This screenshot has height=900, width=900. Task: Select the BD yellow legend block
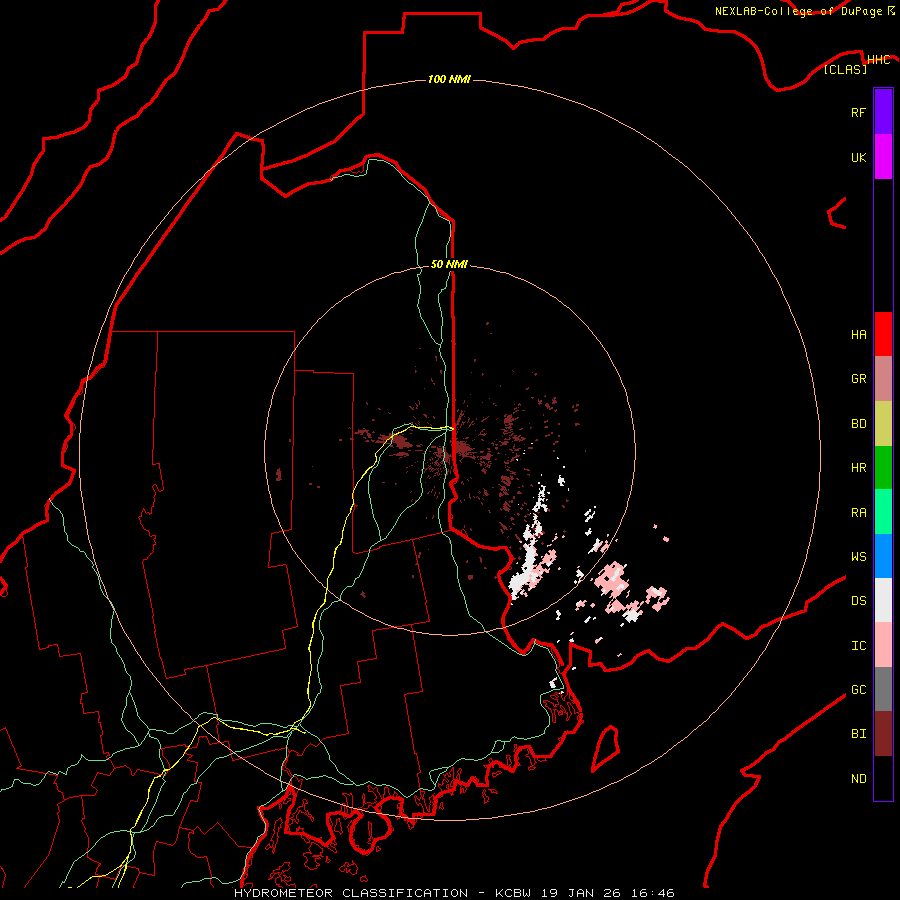coord(883,424)
